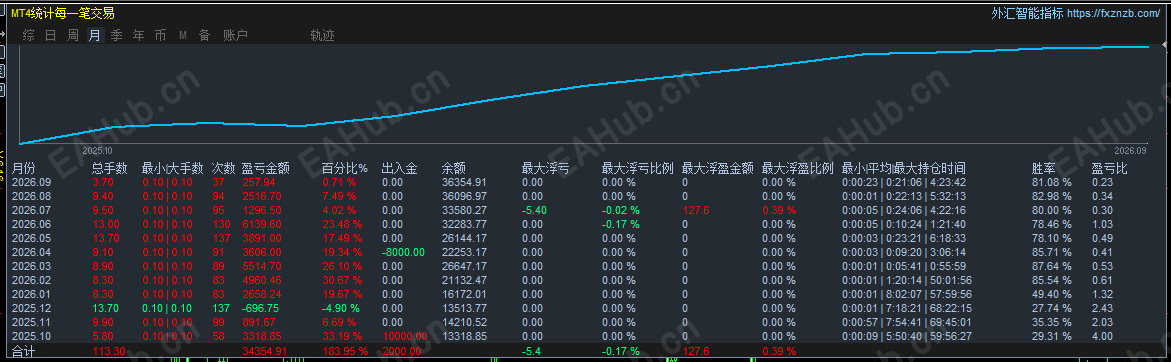Switch to the 年 yearly tab

138,35
